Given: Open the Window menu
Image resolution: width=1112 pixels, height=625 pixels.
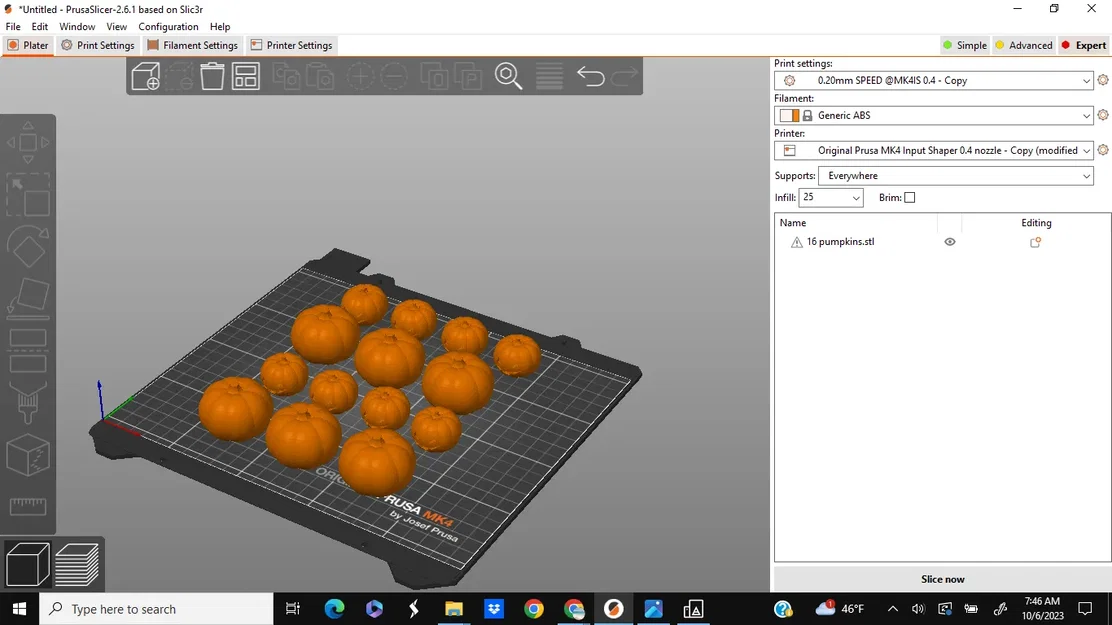Looking at the screenshot, I should 77,26.
